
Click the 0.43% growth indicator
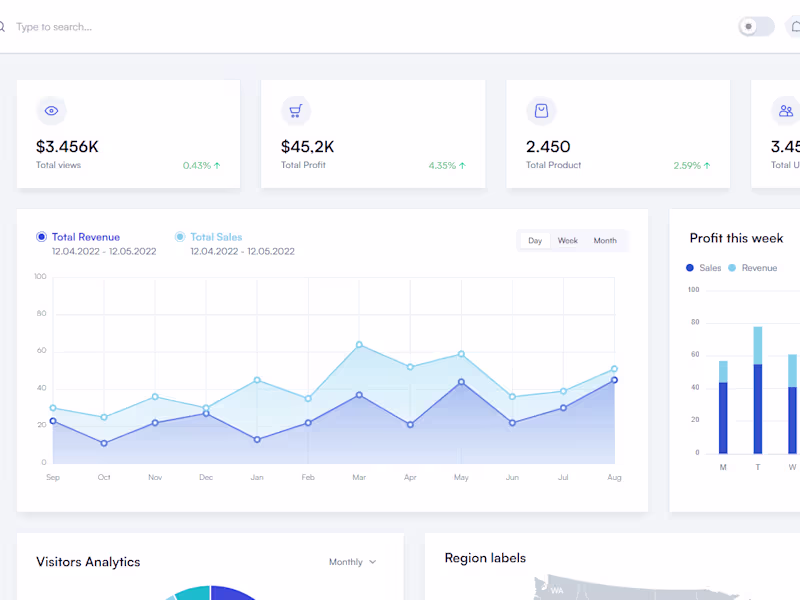coord(202,165)
